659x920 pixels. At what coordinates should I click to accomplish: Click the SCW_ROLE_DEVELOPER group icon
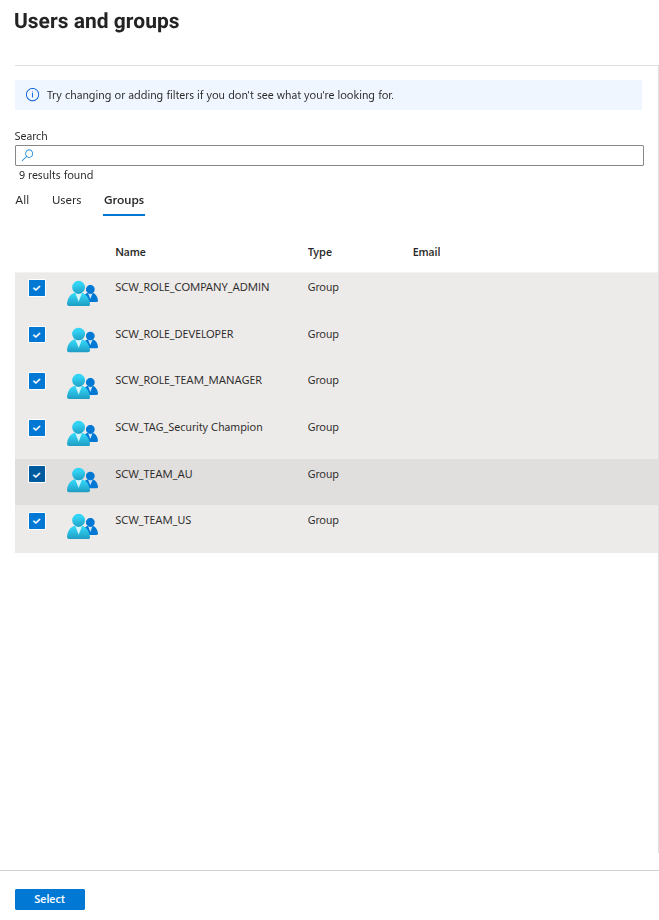(x=82, y=340)
